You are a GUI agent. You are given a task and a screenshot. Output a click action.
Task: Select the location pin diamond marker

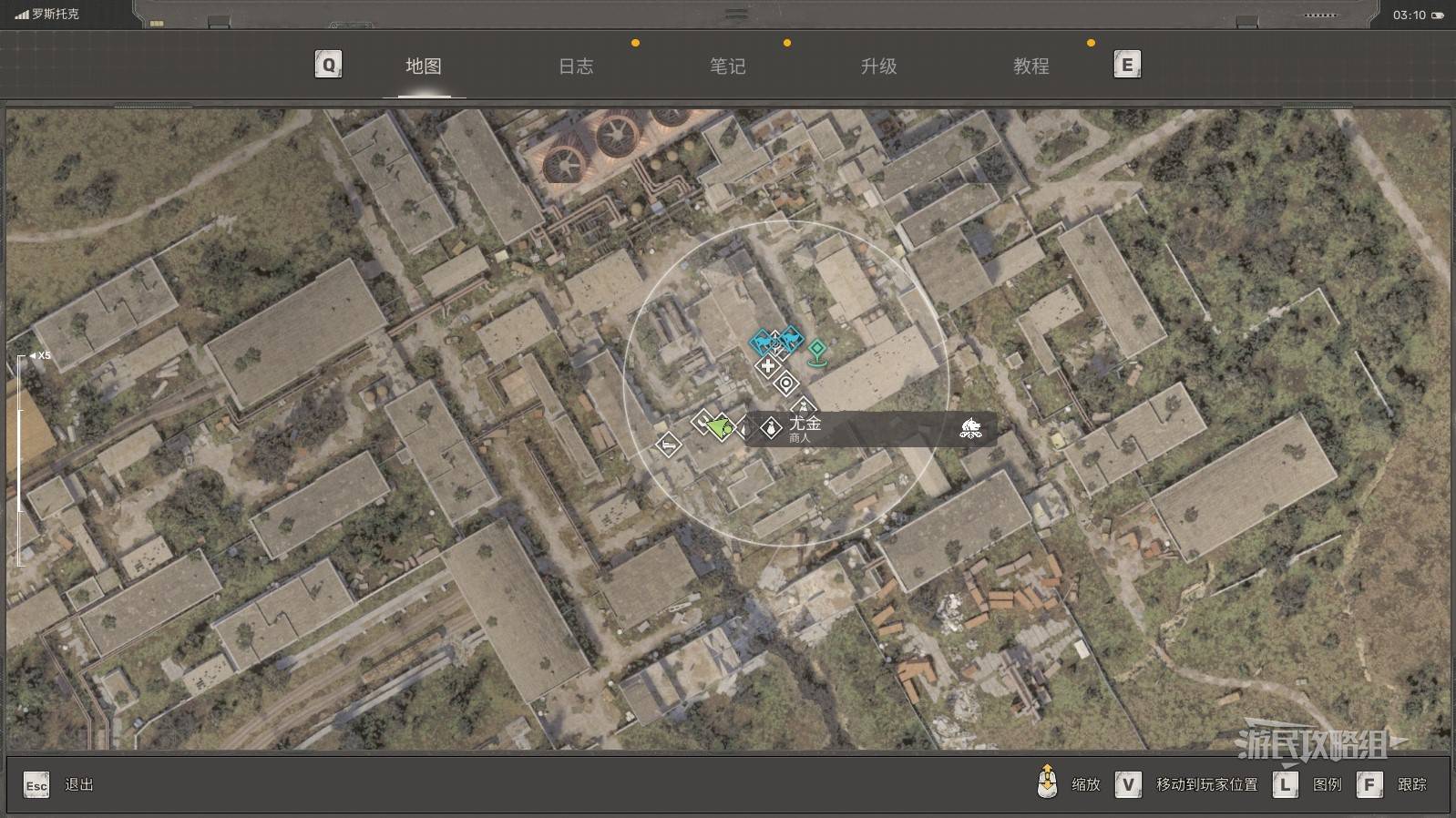click(x=785, y=383)
